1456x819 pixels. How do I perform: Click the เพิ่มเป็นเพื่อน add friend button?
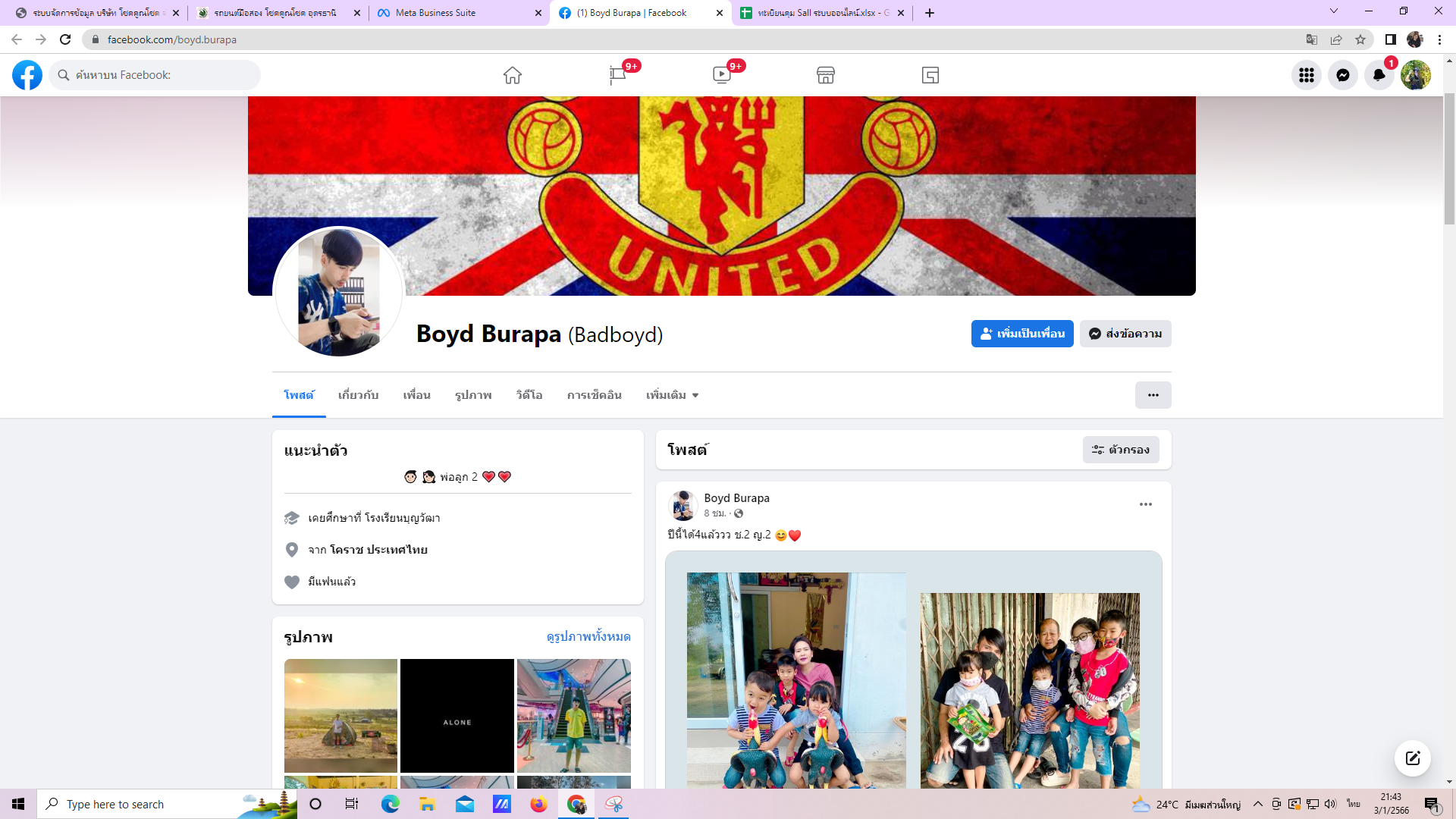click(1021, 334)
